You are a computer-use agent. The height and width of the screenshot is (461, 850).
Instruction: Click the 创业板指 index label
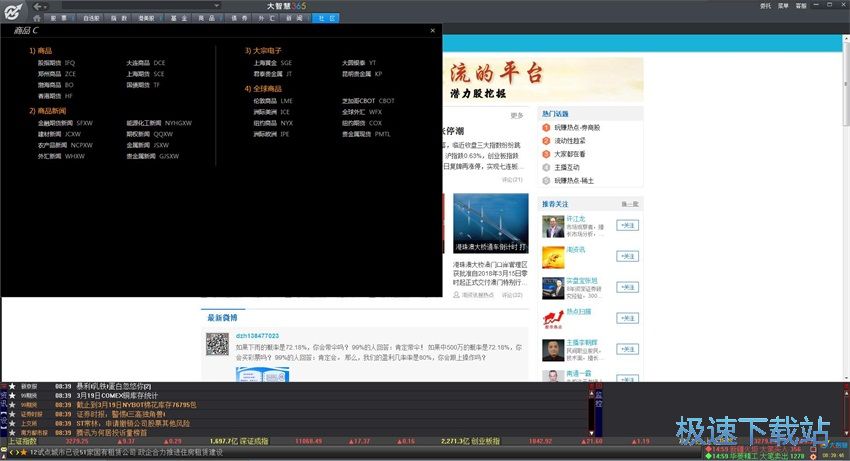(x=485, y=441)
